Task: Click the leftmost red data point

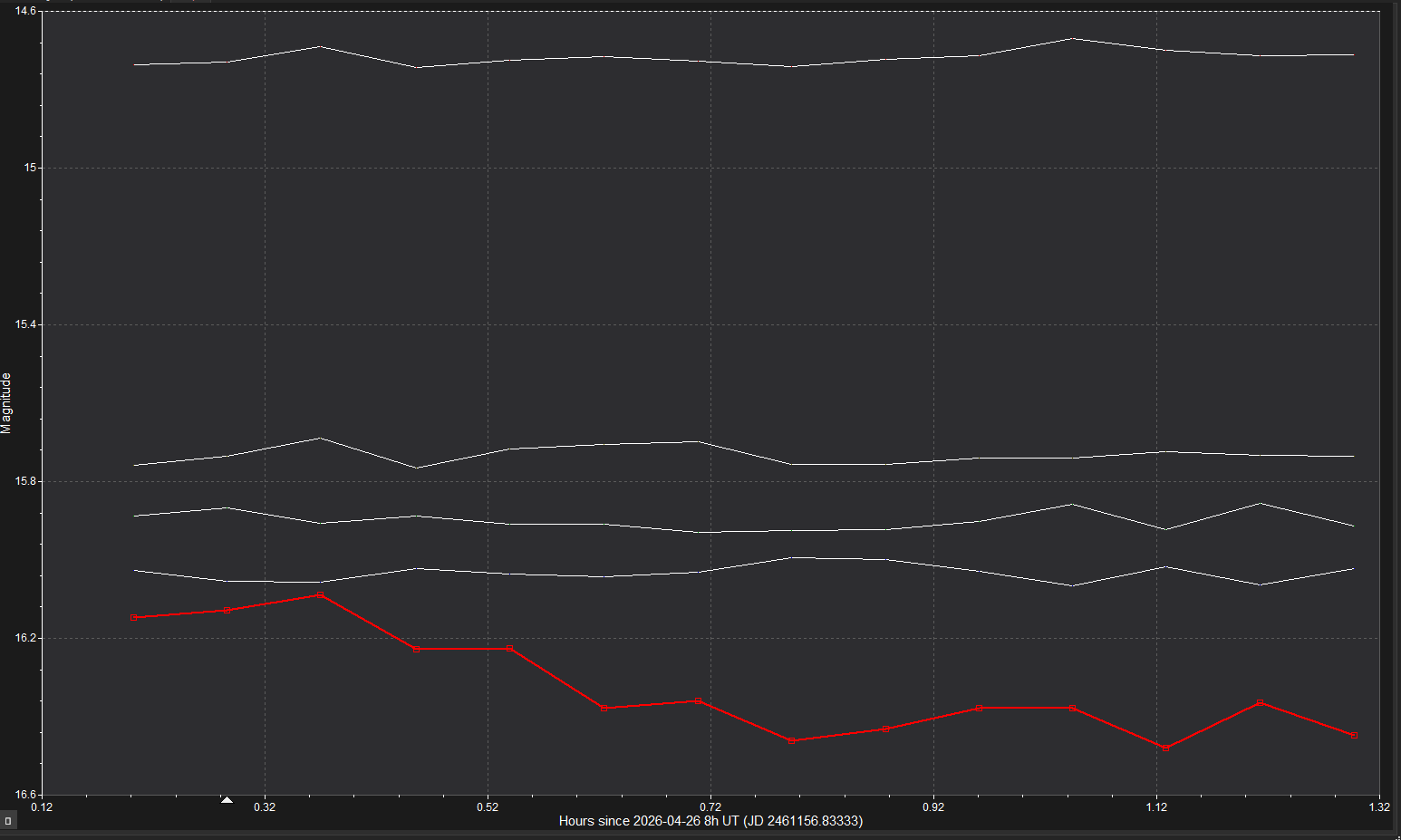Action: (x=133, y=617)
